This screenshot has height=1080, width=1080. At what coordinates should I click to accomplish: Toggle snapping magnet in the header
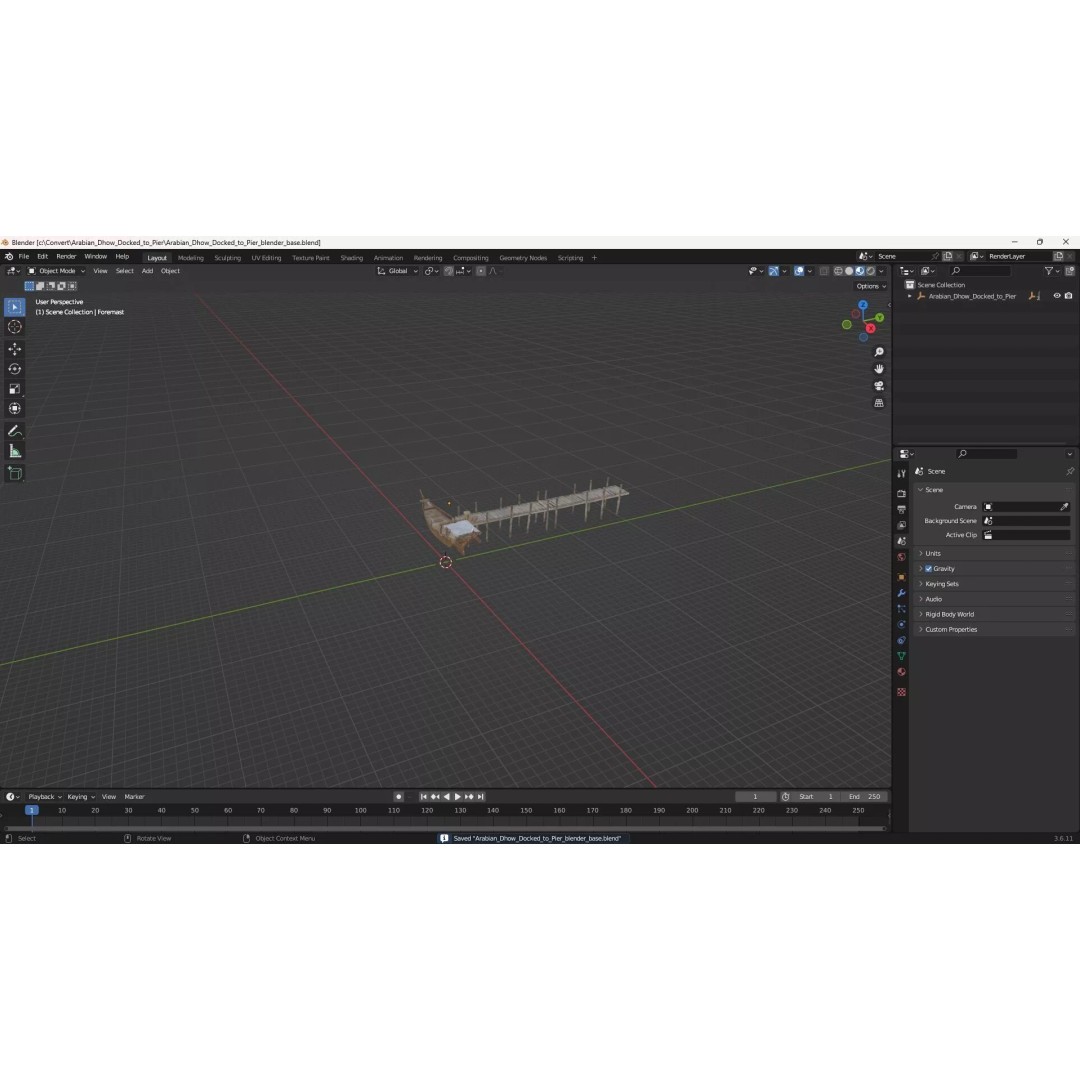click(449, 271)
